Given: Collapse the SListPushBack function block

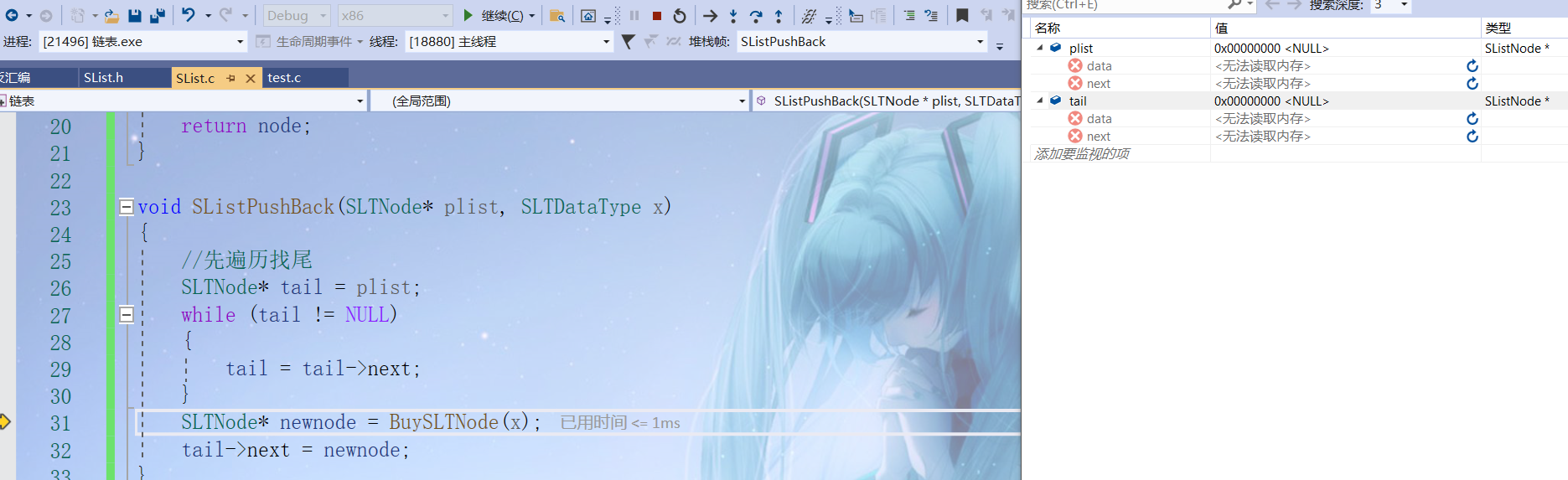Looking at the screenshot, I should tap(127, 207).
